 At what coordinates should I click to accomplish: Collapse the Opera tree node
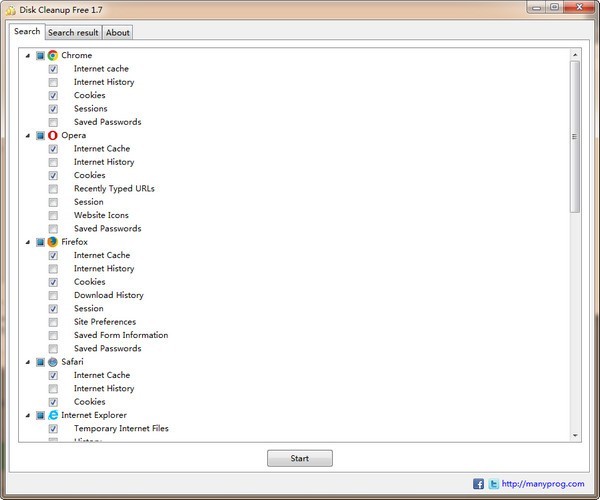[28, 136]
